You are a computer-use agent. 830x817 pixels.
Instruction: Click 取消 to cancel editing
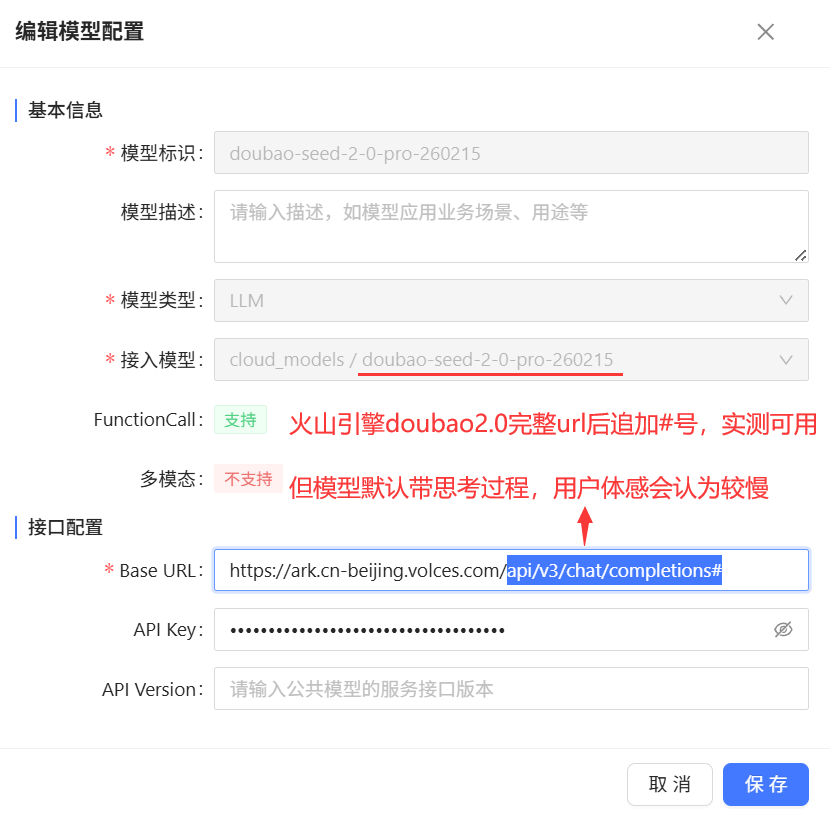click(x=669, y=784)
